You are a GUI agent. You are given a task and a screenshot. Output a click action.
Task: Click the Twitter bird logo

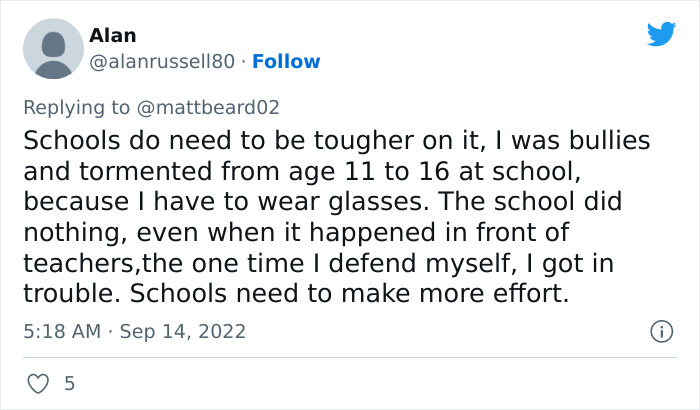[661, 35]
